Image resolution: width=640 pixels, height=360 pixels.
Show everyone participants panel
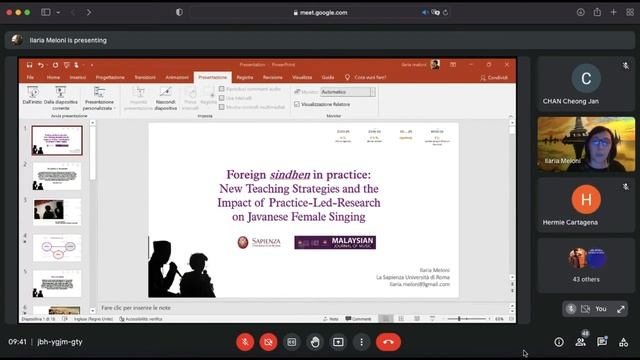pos(581,342)
